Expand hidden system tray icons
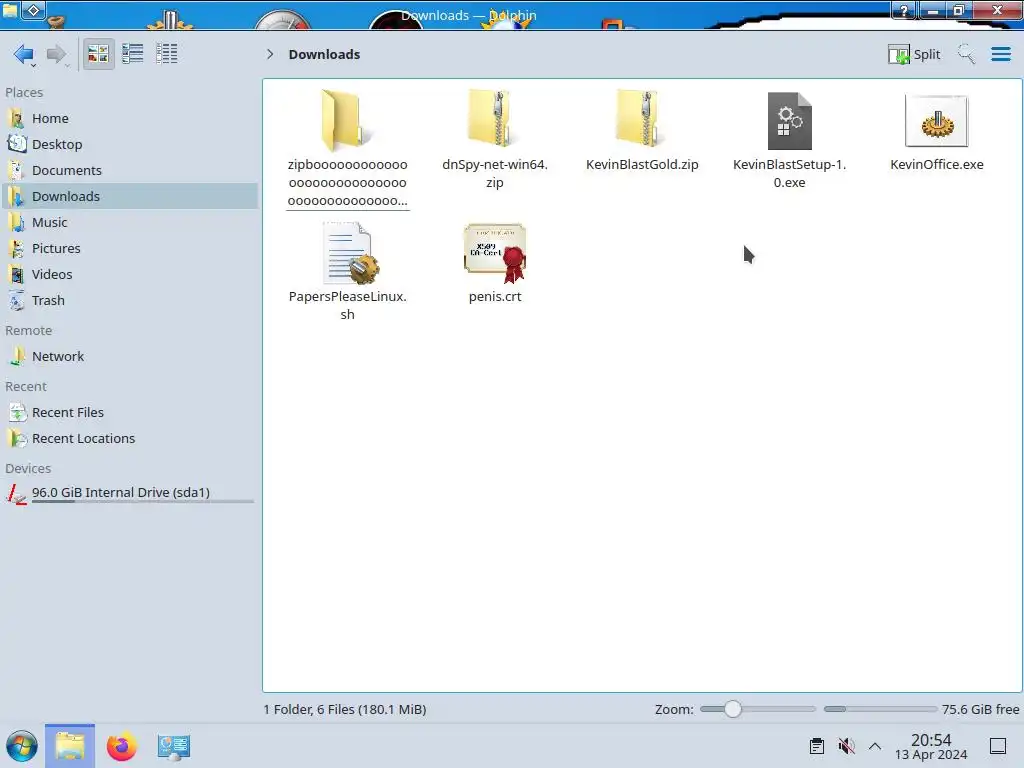Screen dimensions: 1024x768 (875, 746)
